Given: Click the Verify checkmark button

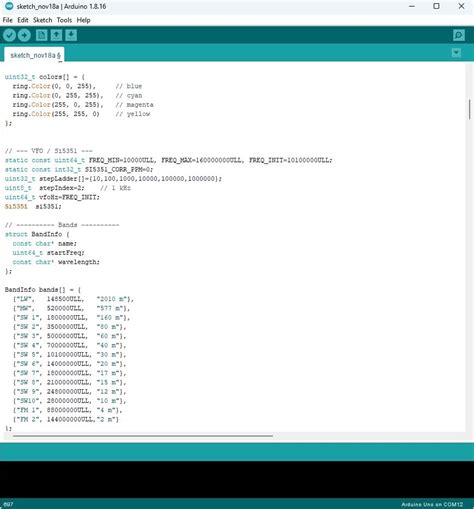Looking at the screenshot, I should (x=9, y=35).
